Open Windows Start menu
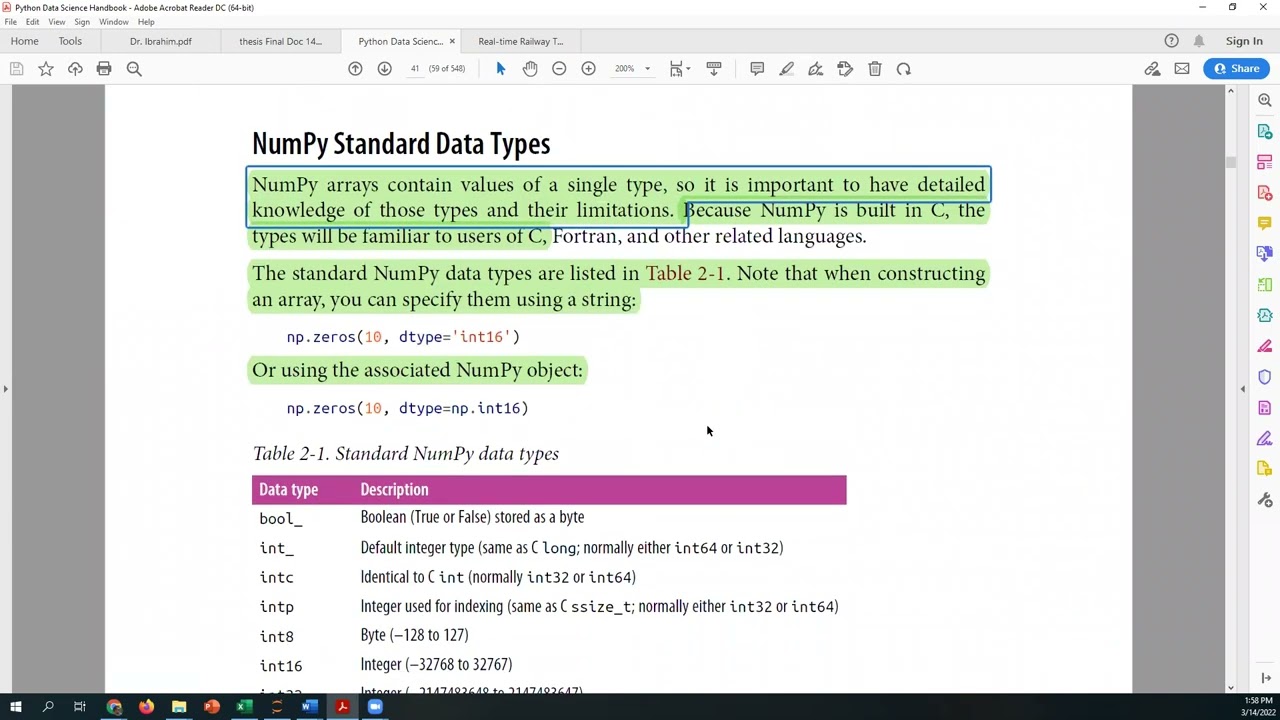The image size is (1280, 720). pyautogui.click(x=15, y=707)
